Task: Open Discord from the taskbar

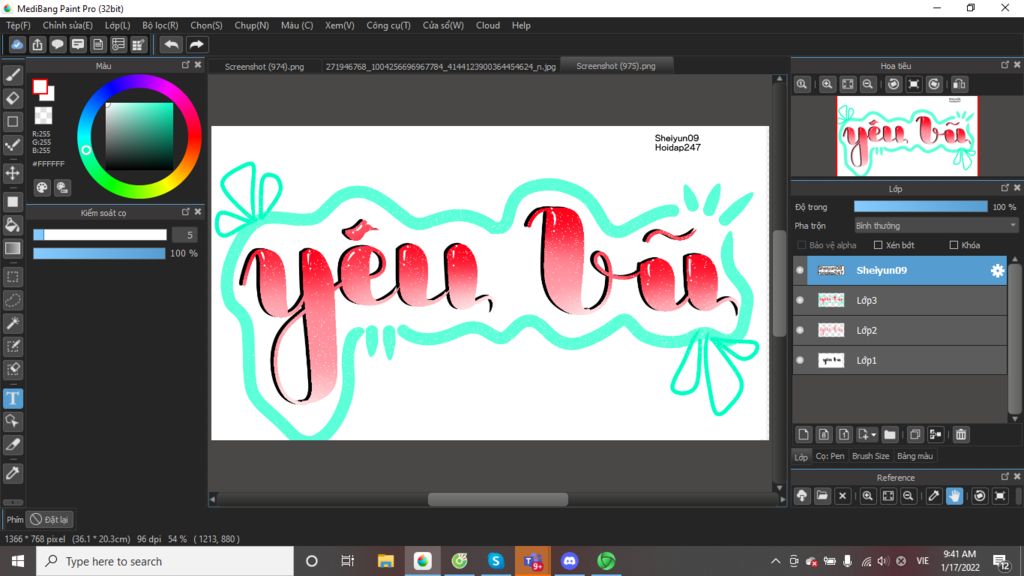Action: 569,561
